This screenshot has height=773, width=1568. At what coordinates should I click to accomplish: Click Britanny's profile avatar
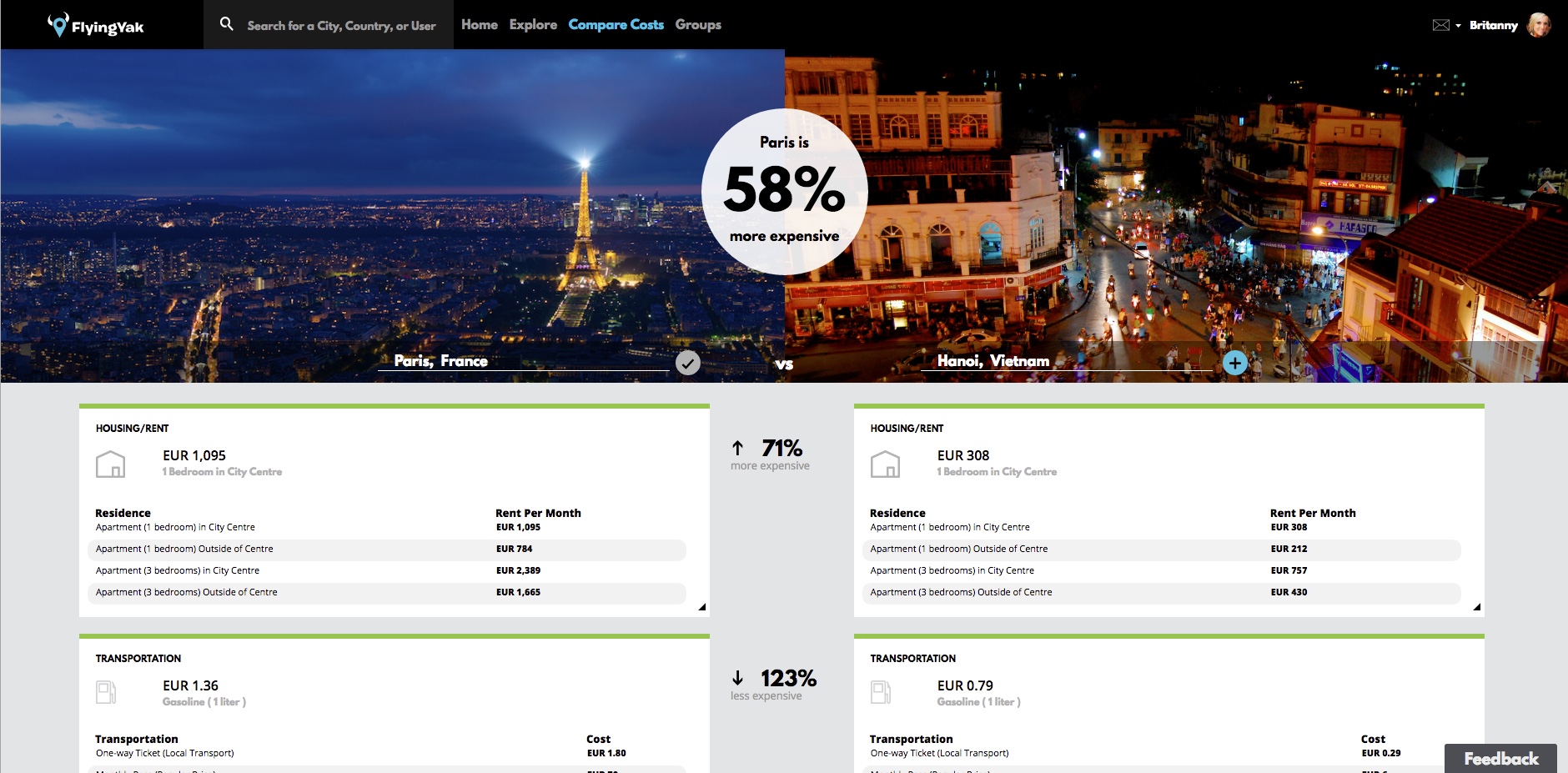(x=1539, y=25)
